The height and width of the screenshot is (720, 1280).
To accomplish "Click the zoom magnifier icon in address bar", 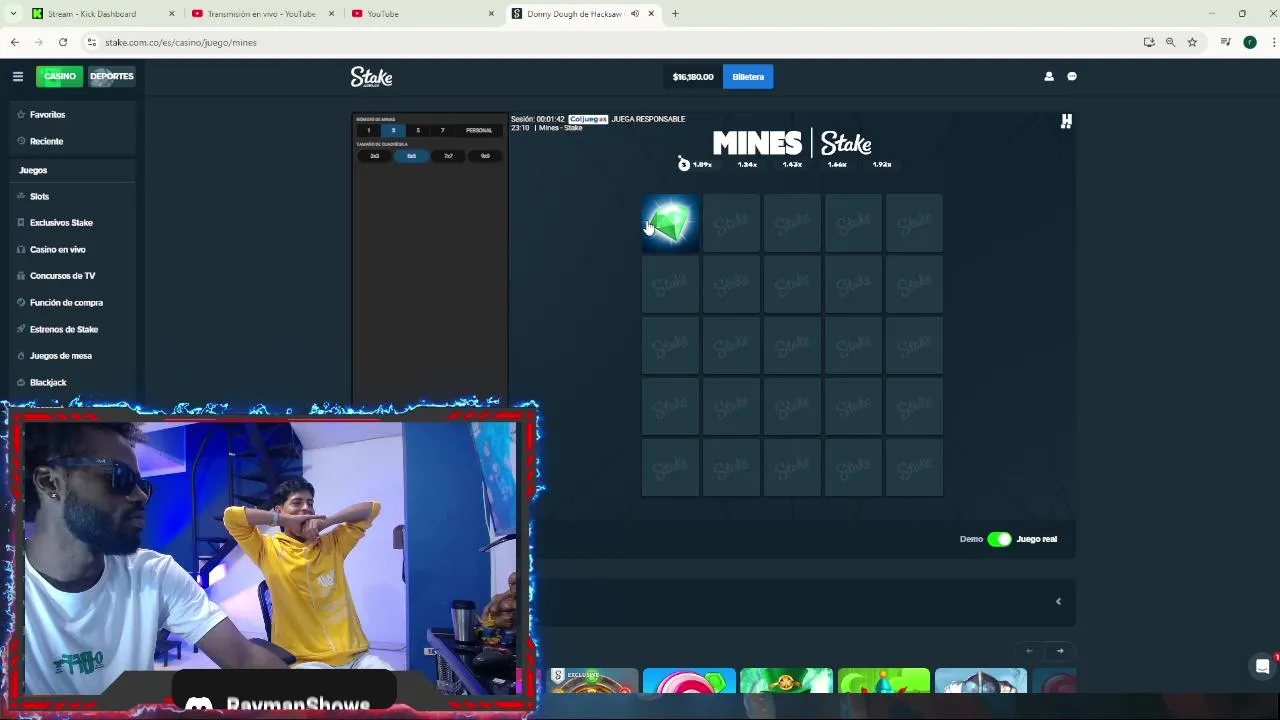I will [1170, 42].
